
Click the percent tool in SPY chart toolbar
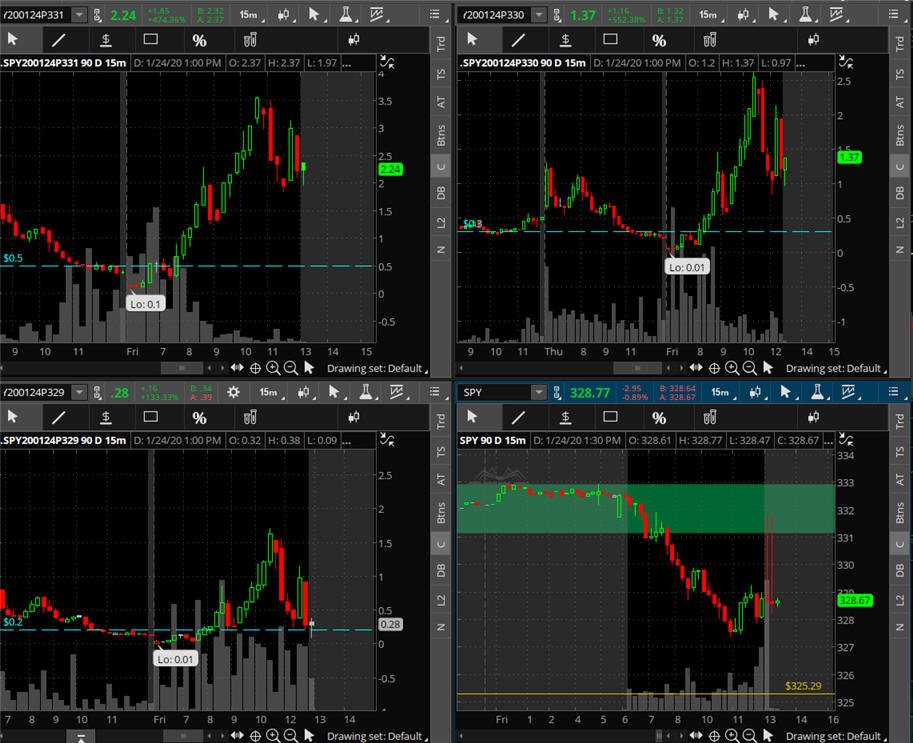tap(659, 418)
